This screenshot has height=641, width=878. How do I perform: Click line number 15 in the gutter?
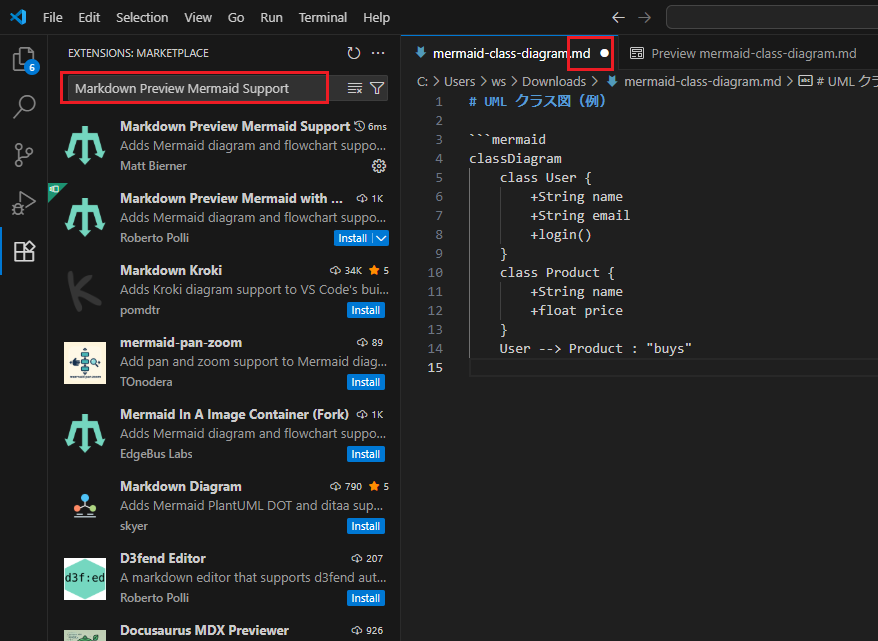point(435,367)
